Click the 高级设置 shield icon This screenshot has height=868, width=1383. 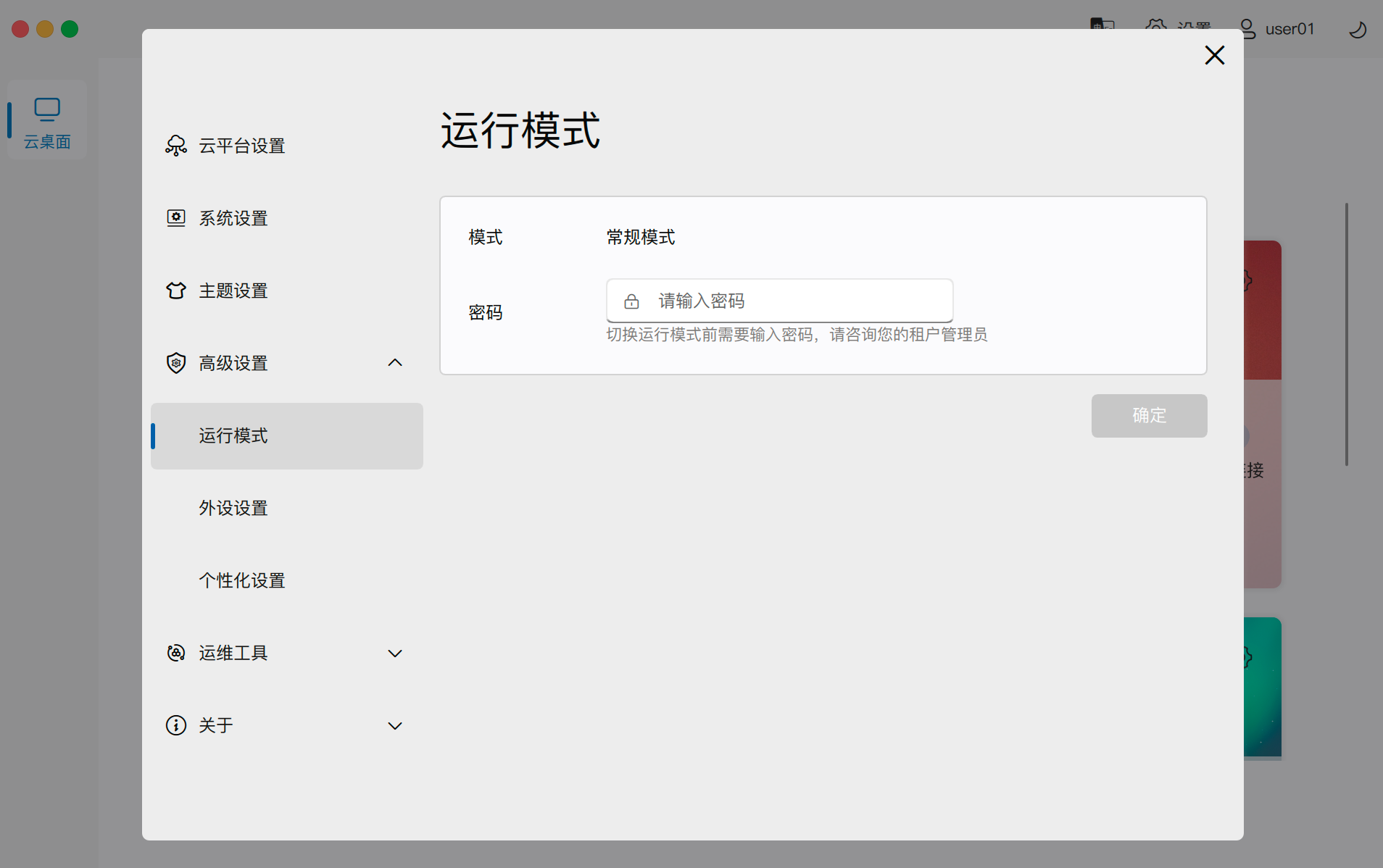pos(176,363)
